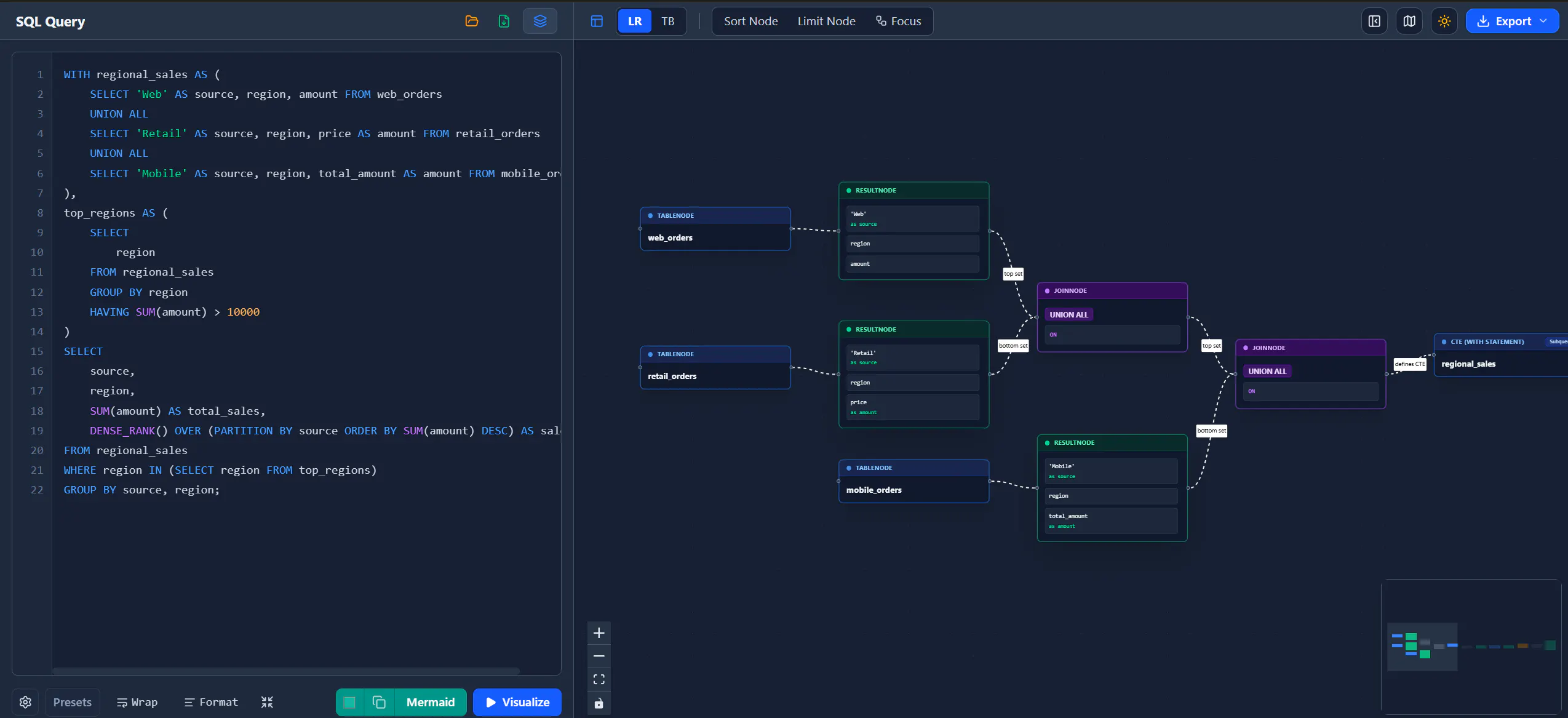Toggle canvas lock icon
Viewport: 1568px width, 718px height.
[599, 703]
